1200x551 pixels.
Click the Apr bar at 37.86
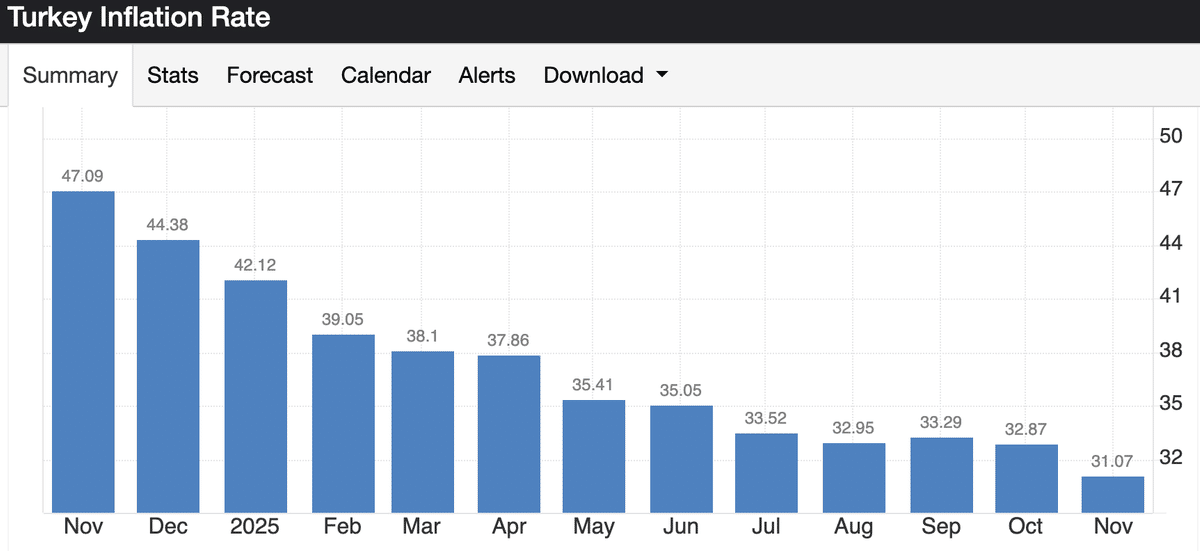pos(509,433)
